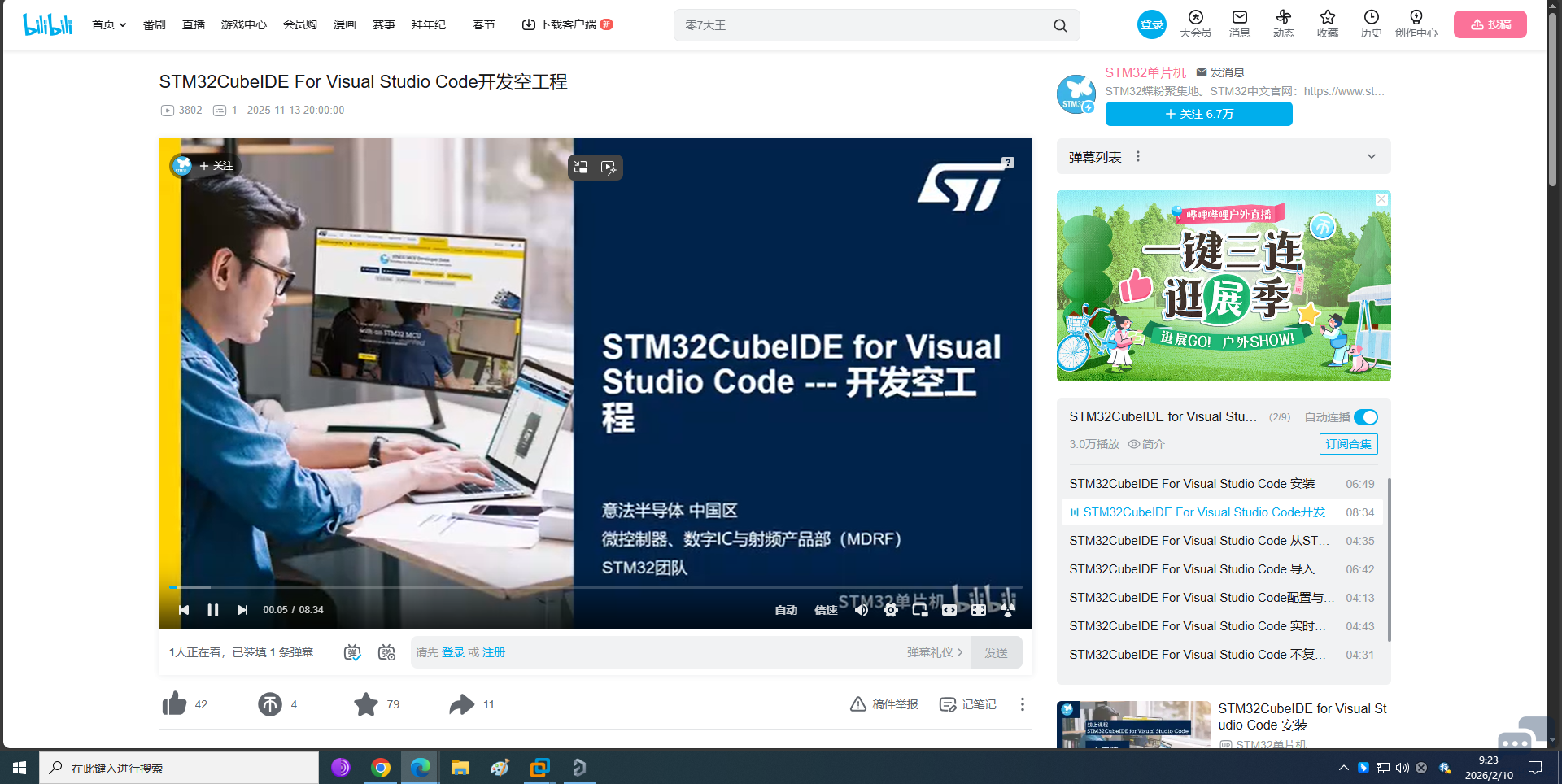The width and height of the screenshot is (1562, 784).
Task: Click the search magnifier icon
Action: (x=1060, y=25)
